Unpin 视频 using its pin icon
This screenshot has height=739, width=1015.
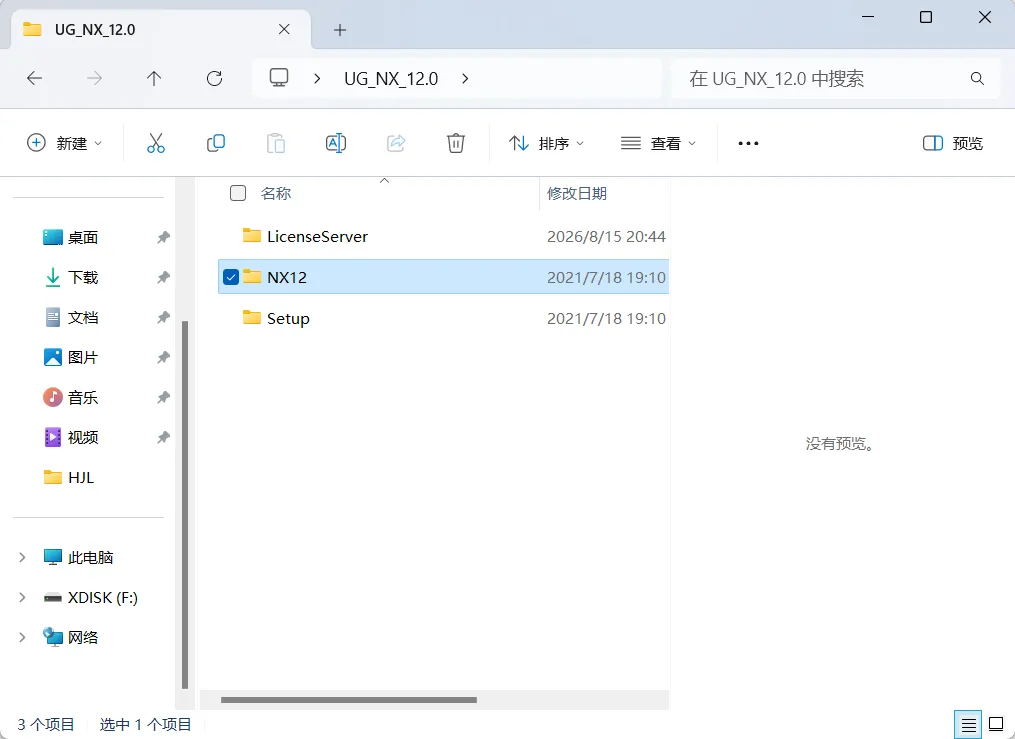(x=163, y=437)
